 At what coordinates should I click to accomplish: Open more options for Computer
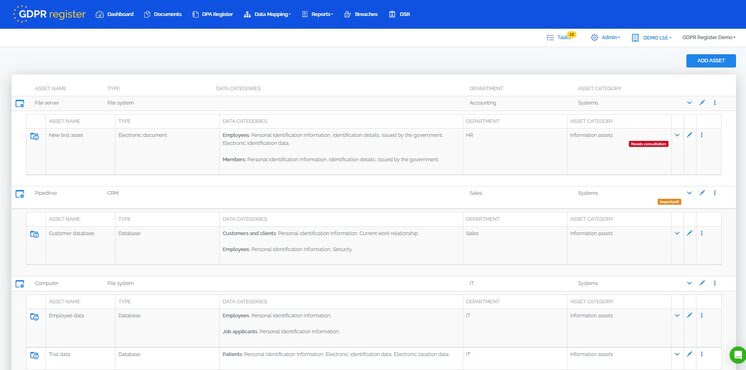click(715, 283)
